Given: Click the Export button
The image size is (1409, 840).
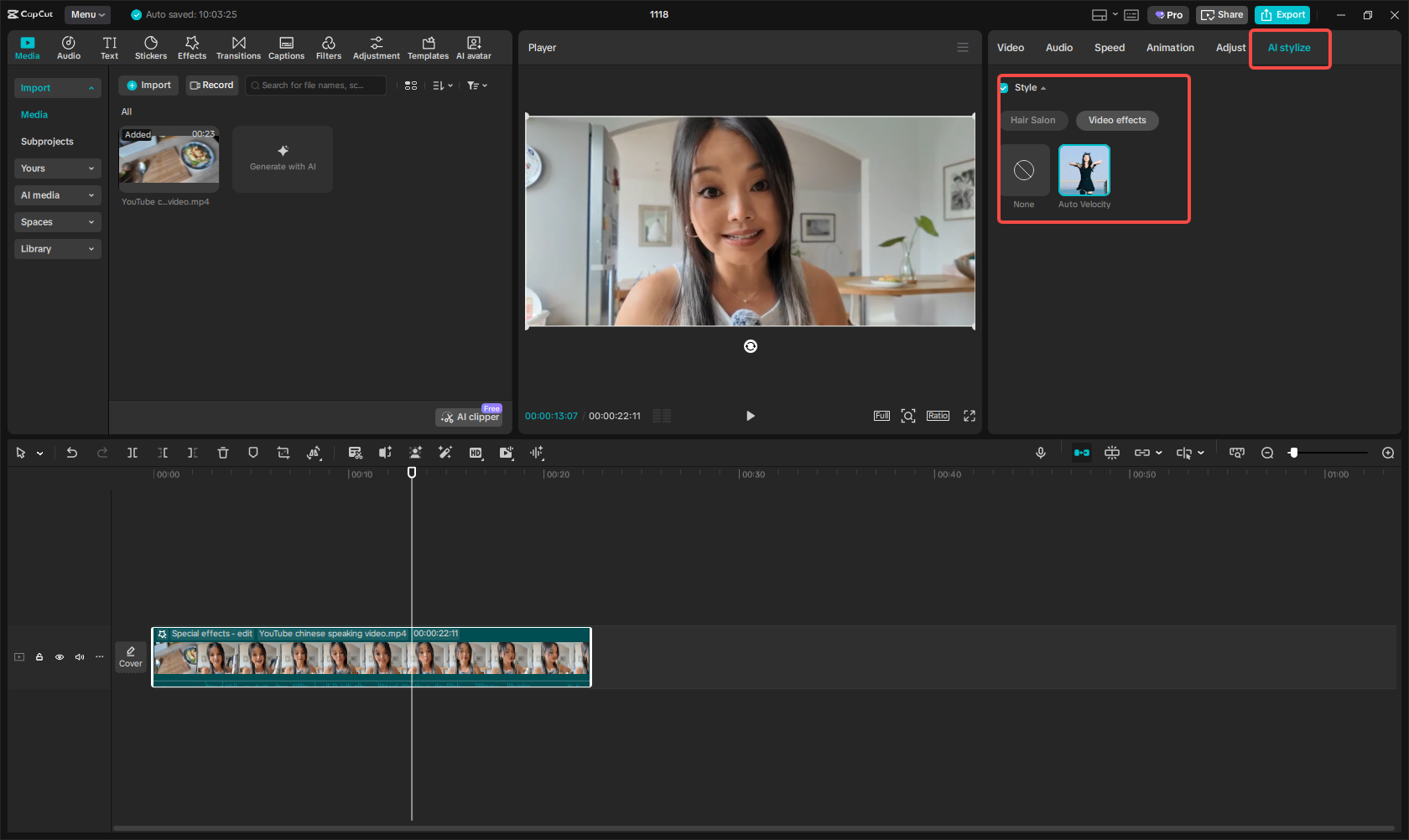Looking at the screenshot, I should pyautogui.click(x=1282, y=14).
